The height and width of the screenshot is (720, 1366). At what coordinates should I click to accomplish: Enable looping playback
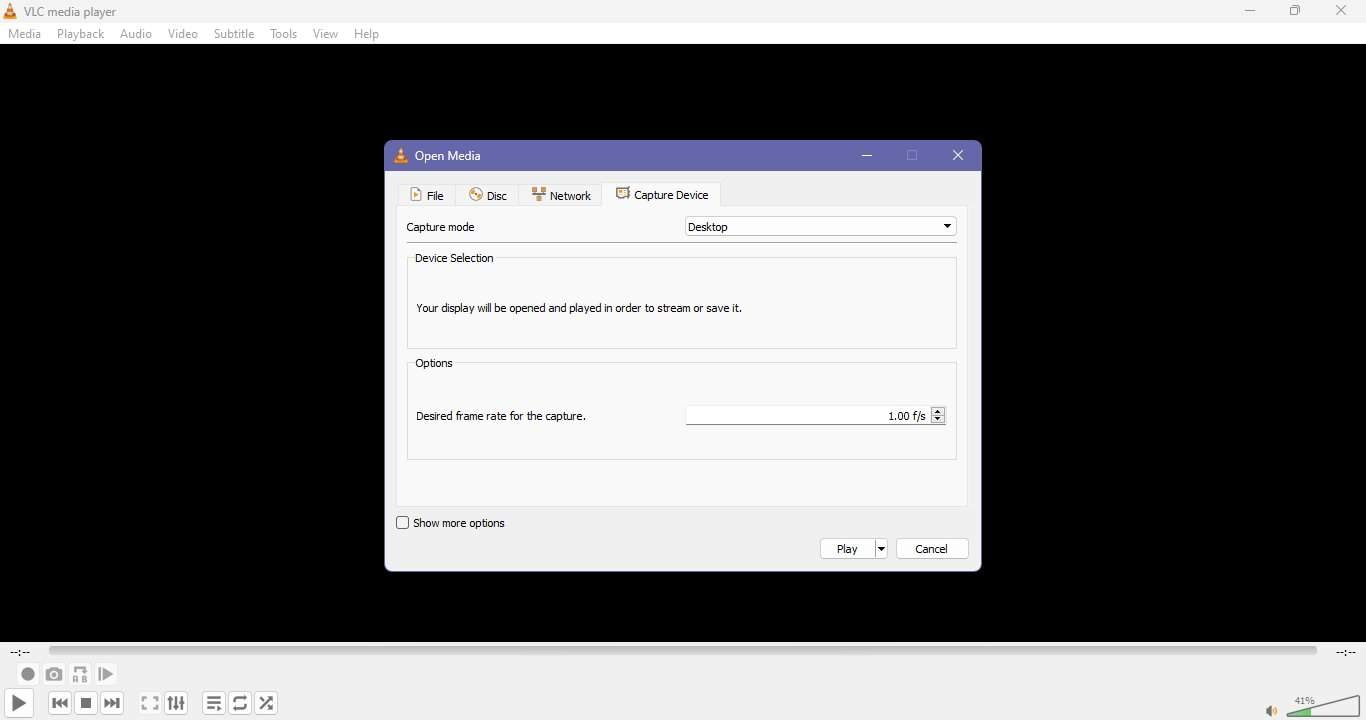pyautogui.click(x=240, y=705)
